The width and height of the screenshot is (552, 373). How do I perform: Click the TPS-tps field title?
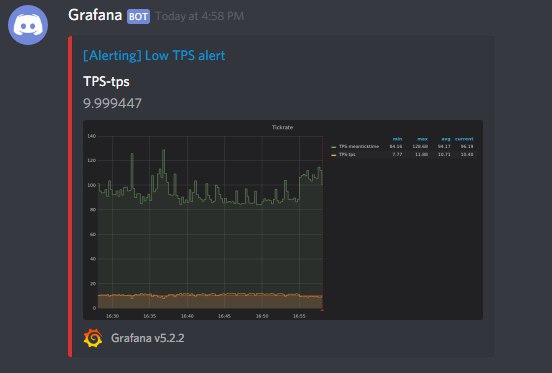[106, 81]
